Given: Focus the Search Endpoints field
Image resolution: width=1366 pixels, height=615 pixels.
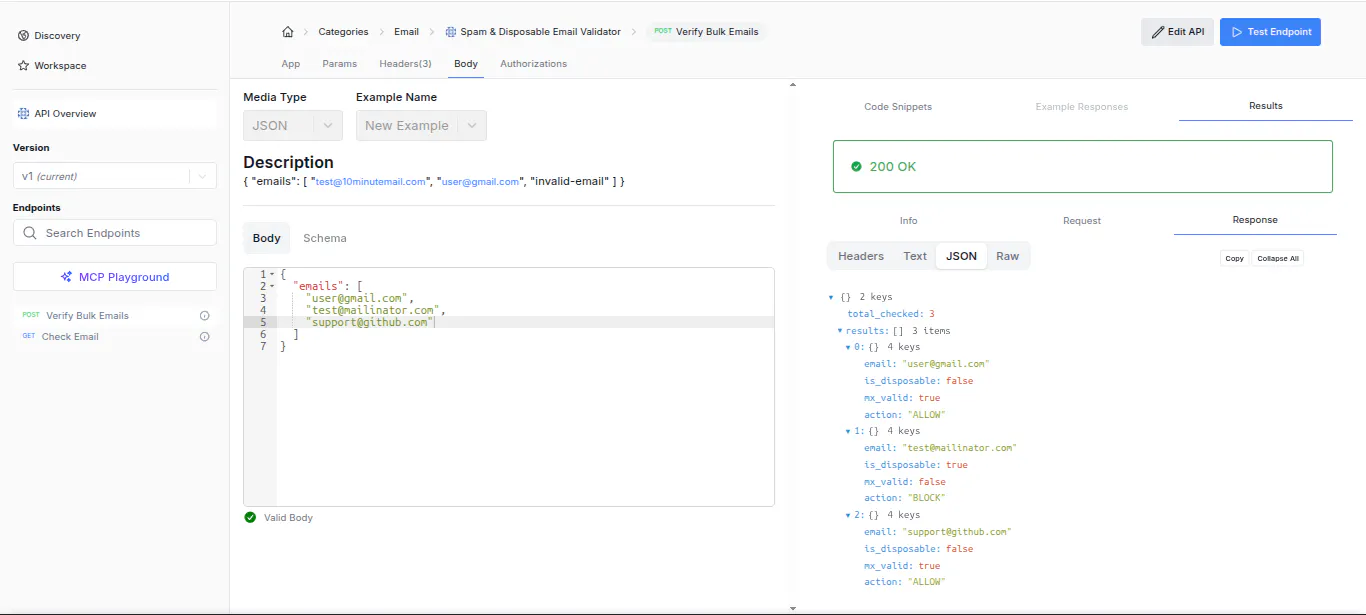Looking at the screenshot, I should [115, 233].
